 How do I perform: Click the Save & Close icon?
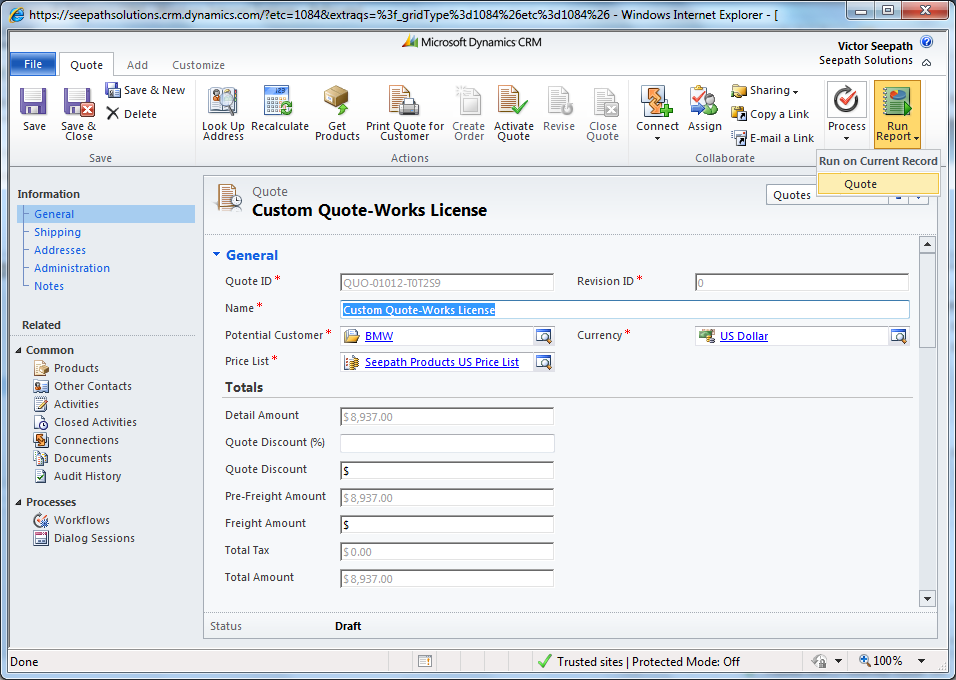click(78, 102)
